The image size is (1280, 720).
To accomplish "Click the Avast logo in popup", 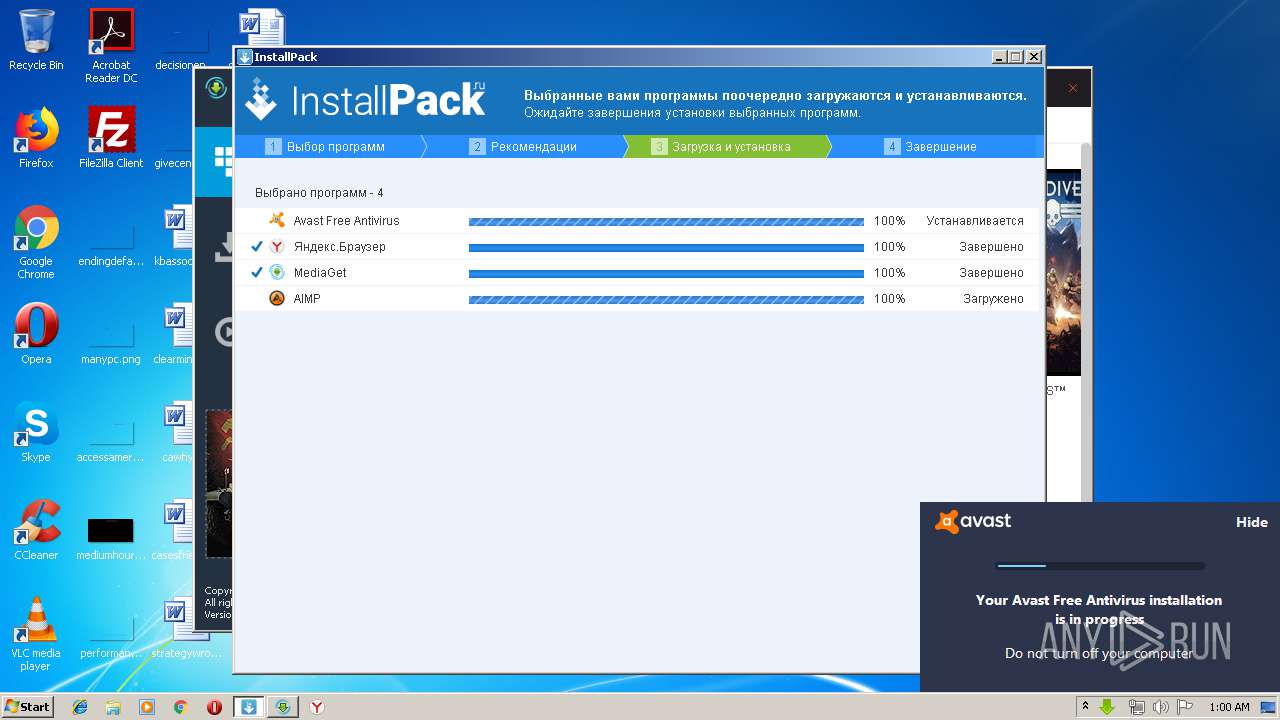I will (973, 522).
